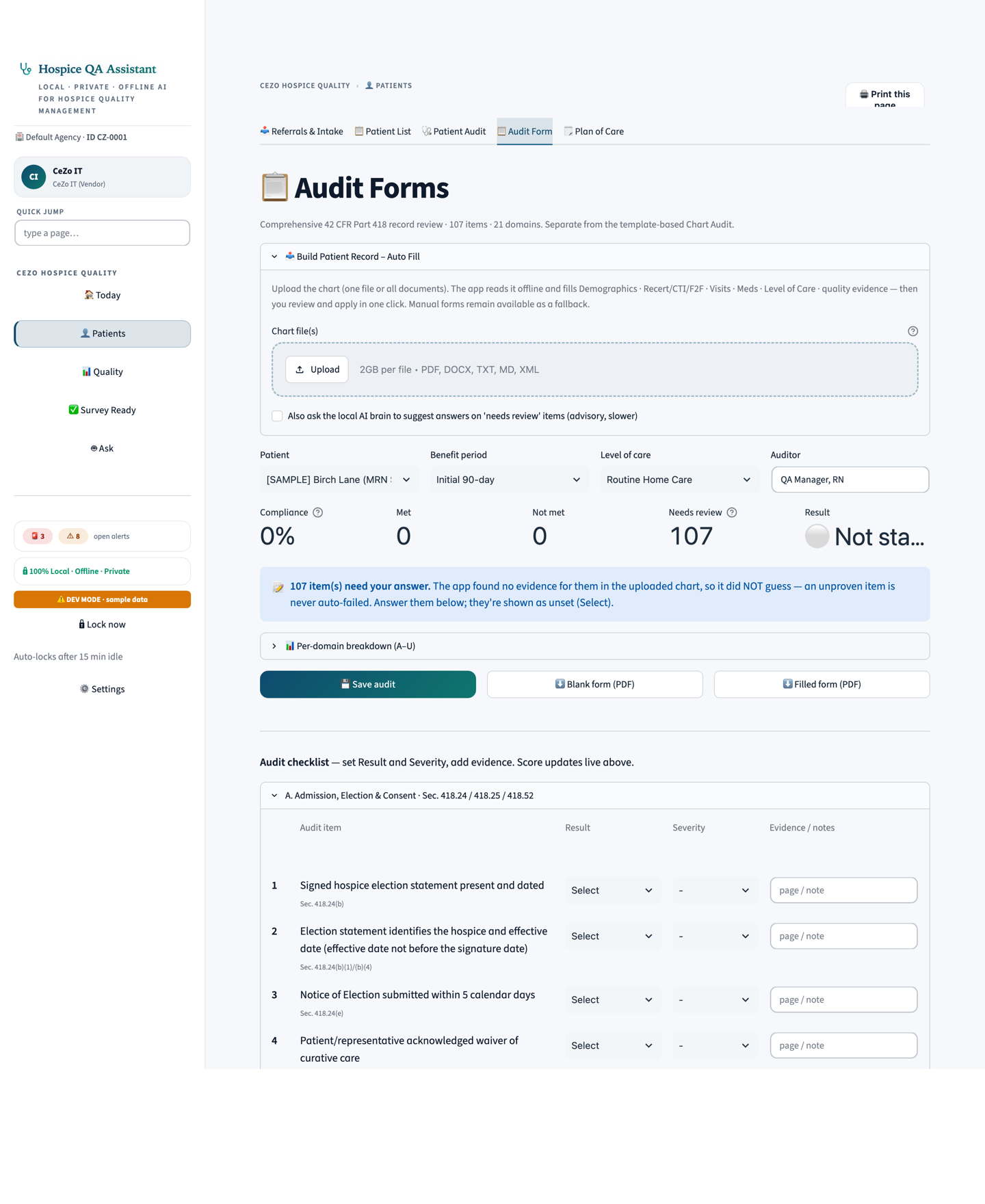Image resolution: width=985 pixels, height=1204 pixels.
Task: Click the Needs review value 107
Action: (x=691, y=536)
